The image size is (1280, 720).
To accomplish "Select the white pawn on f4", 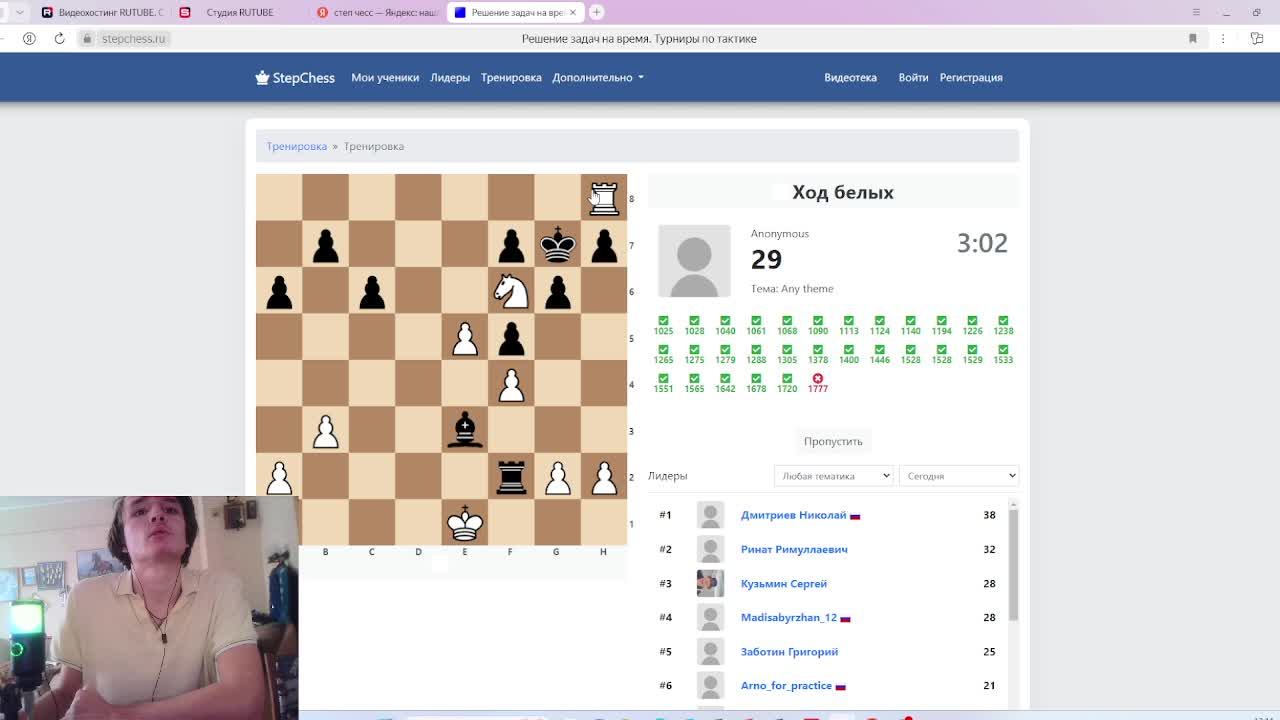I will (x=511, y=383).
